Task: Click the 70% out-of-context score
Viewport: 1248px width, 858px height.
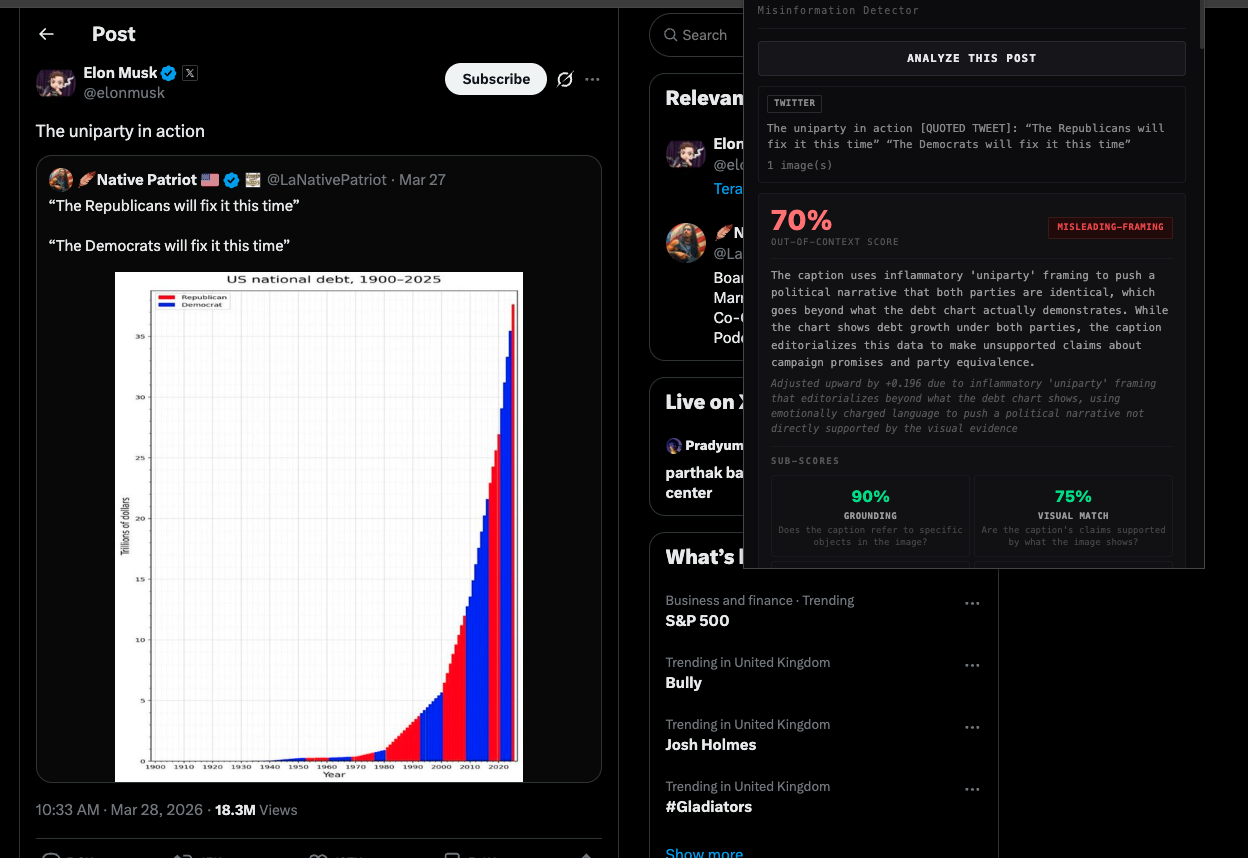Action: click(x=801, y=220)
